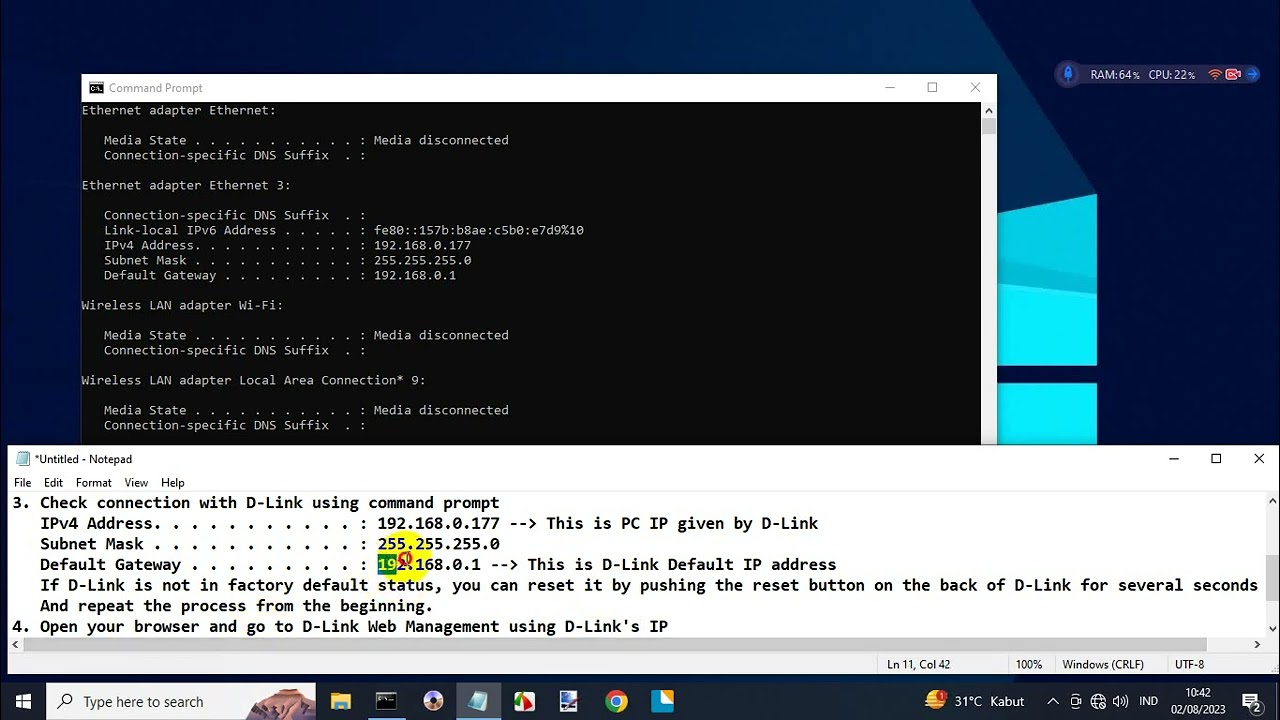This screenshot has height=720, width=1280.
Task: Click the Notepad horizontal scrollbar thumb
Action: click(x=615, y=645)
